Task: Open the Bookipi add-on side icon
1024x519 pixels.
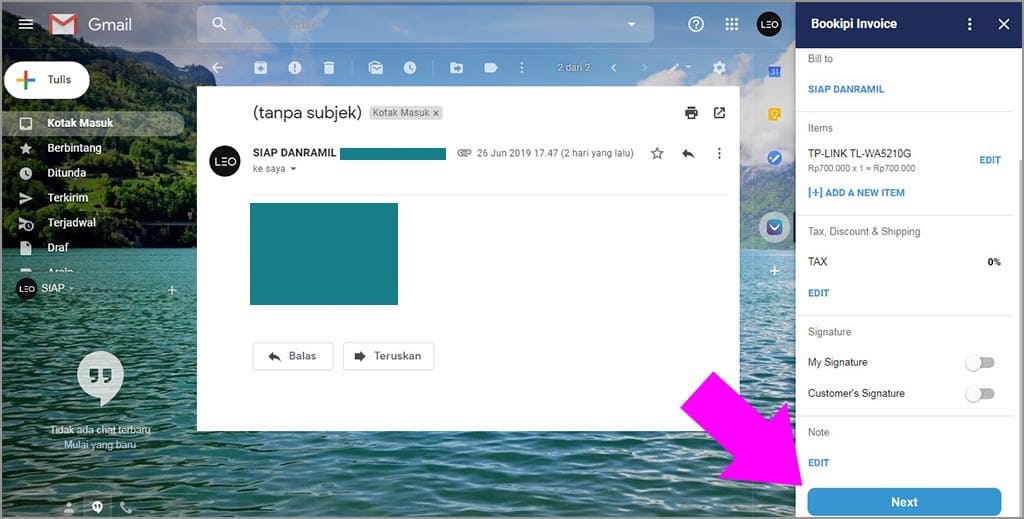Action: (x=774, y=228)
